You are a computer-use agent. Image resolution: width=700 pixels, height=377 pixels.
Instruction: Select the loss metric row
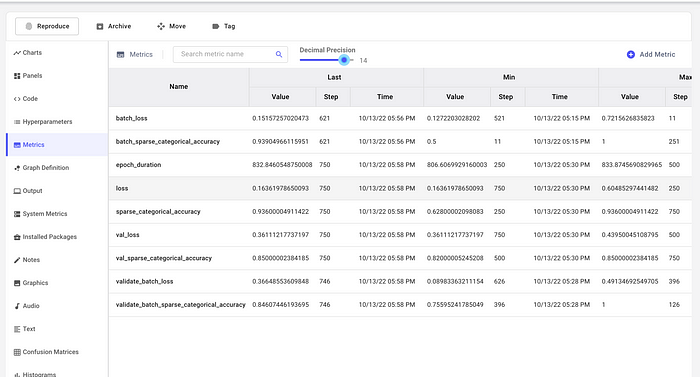(400, 188)
